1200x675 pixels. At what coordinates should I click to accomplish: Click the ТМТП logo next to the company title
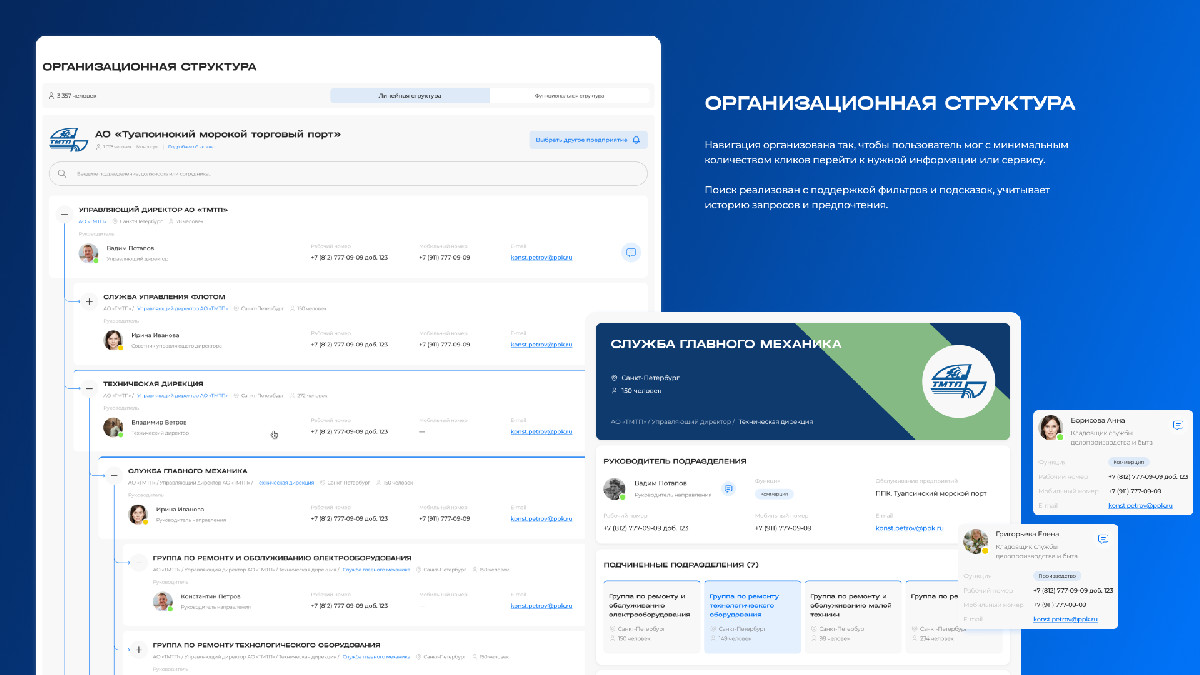69,139
